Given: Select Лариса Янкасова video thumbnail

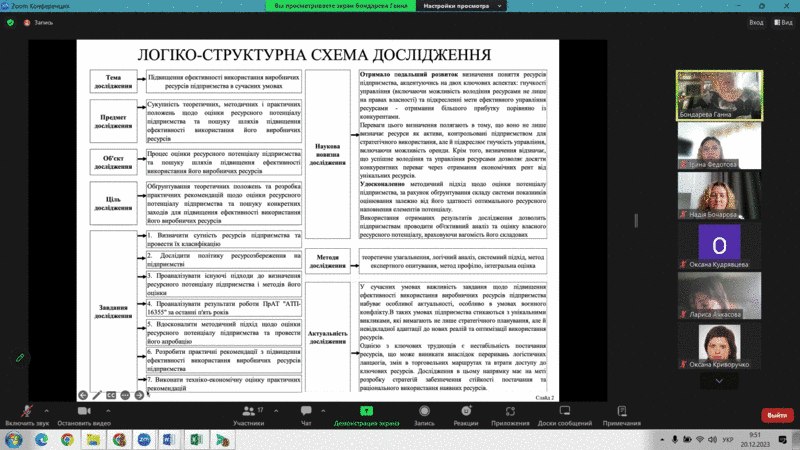Looking at the screenshot, I should pyautogui.click(x=719, y=295).
